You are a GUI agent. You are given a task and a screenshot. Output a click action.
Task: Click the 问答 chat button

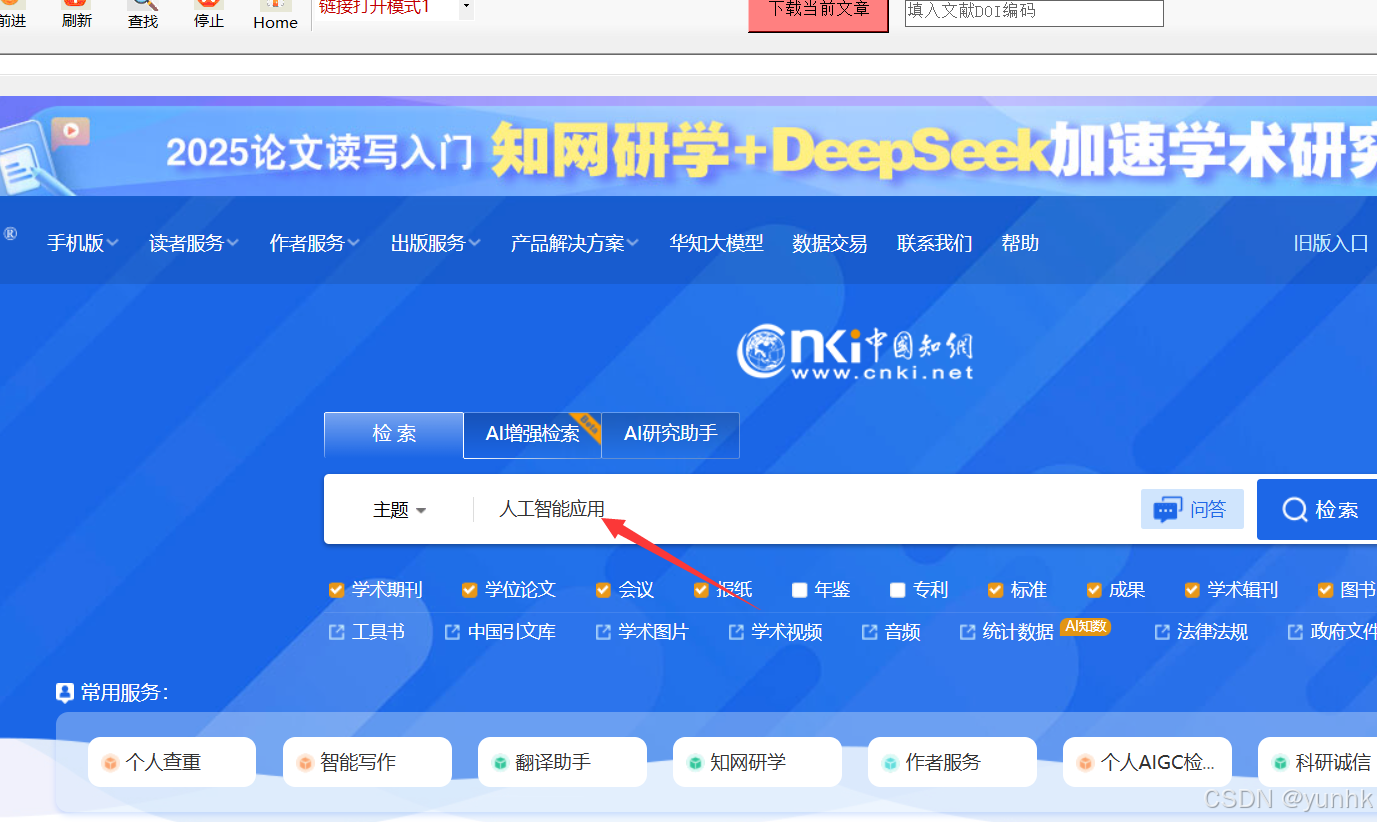click(x=1192, y=509)
